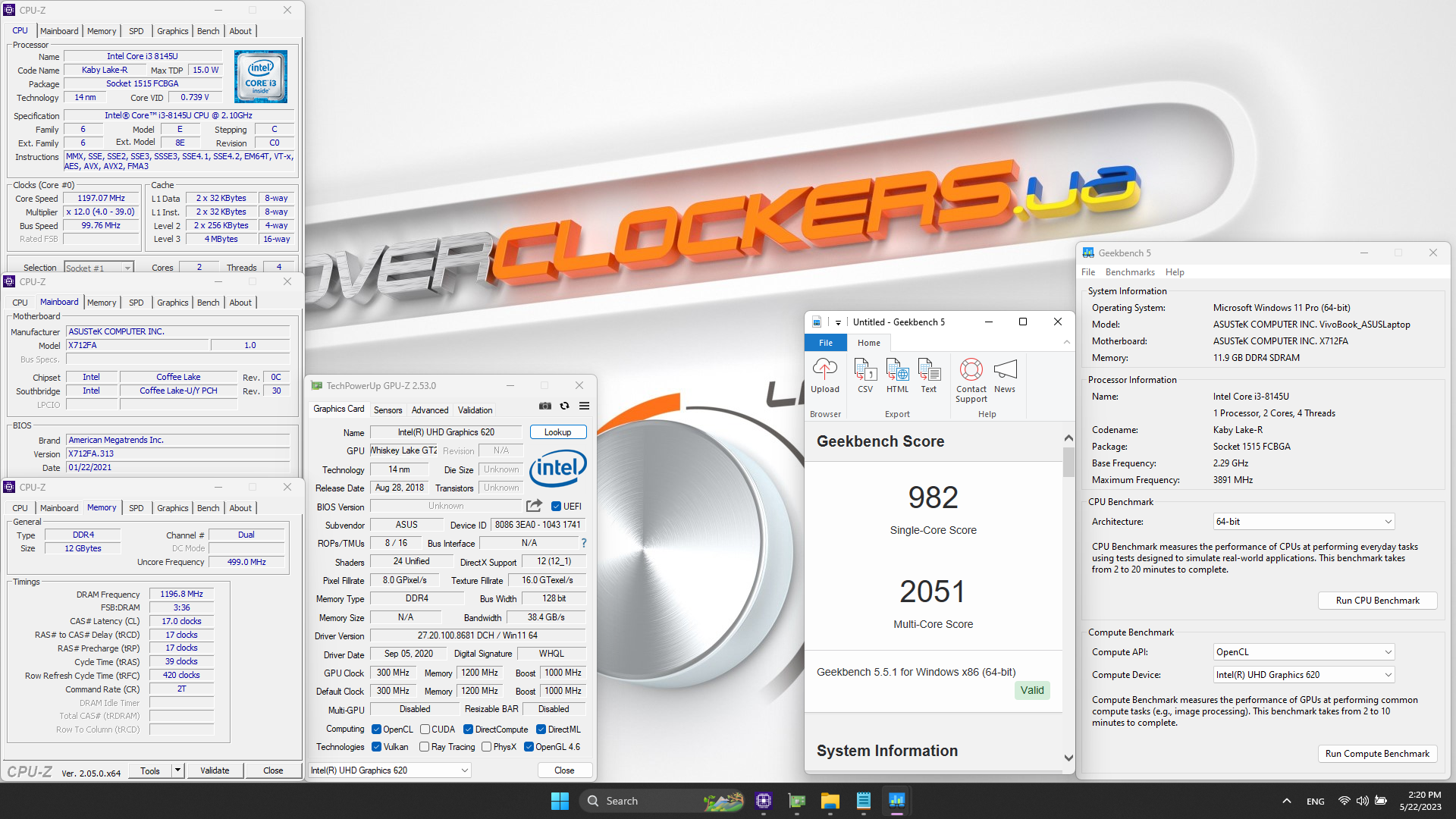Open CPU-Z Tools dropdown arrow
The image size is (1456, 819).
point(177,770)
